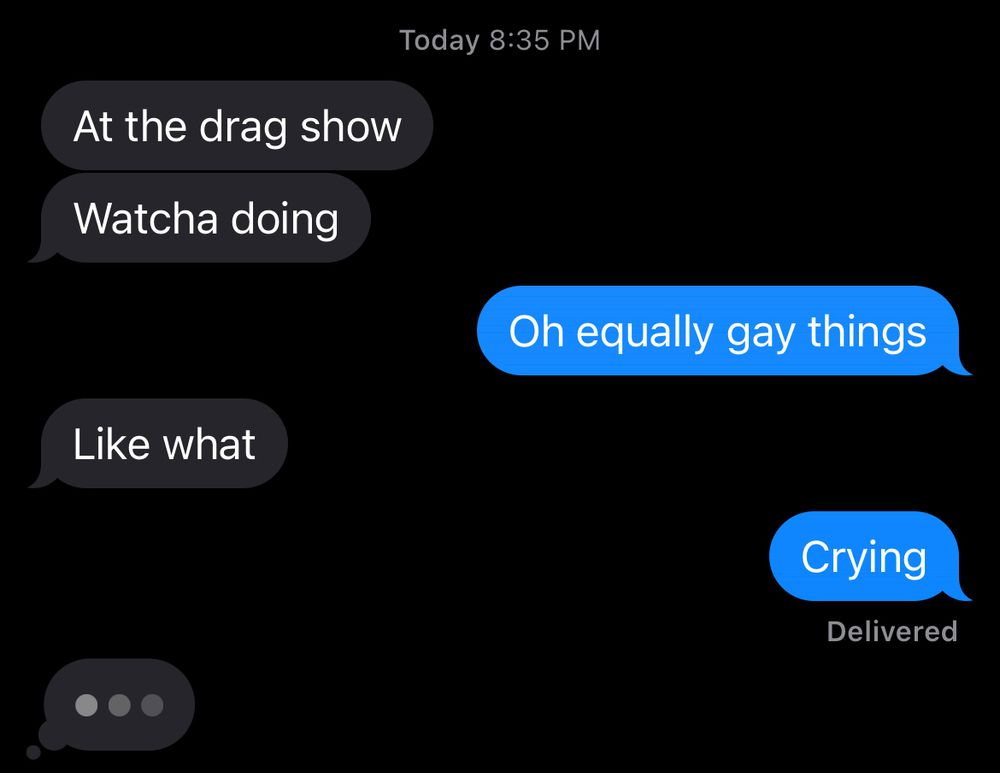Image resolution: width=1000 pixels, height=773 pixels.
Task: Click the word 'drag' in first message
Action: [x=243, y=128]
